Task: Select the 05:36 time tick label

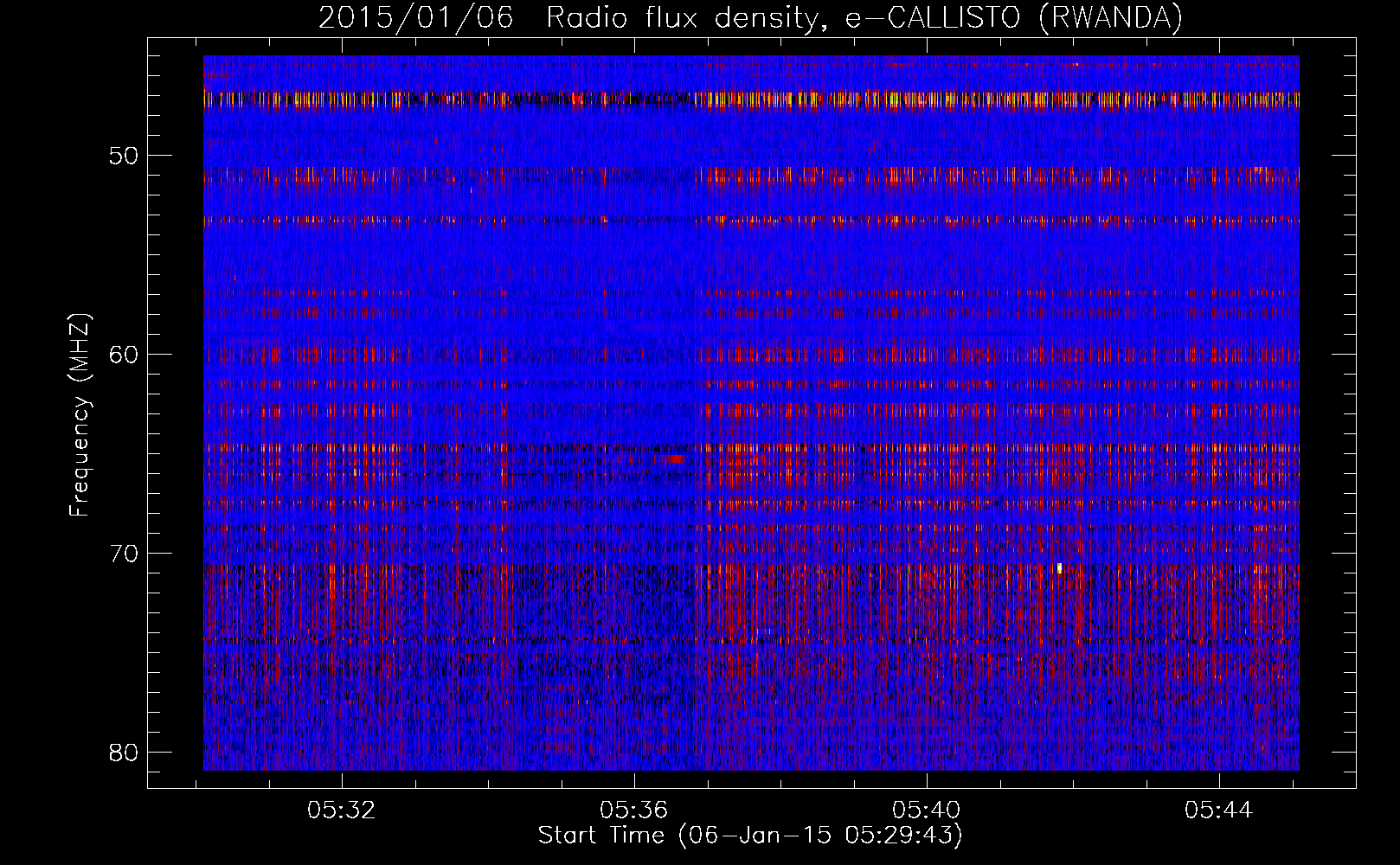Action: click(x=634, y=810)
